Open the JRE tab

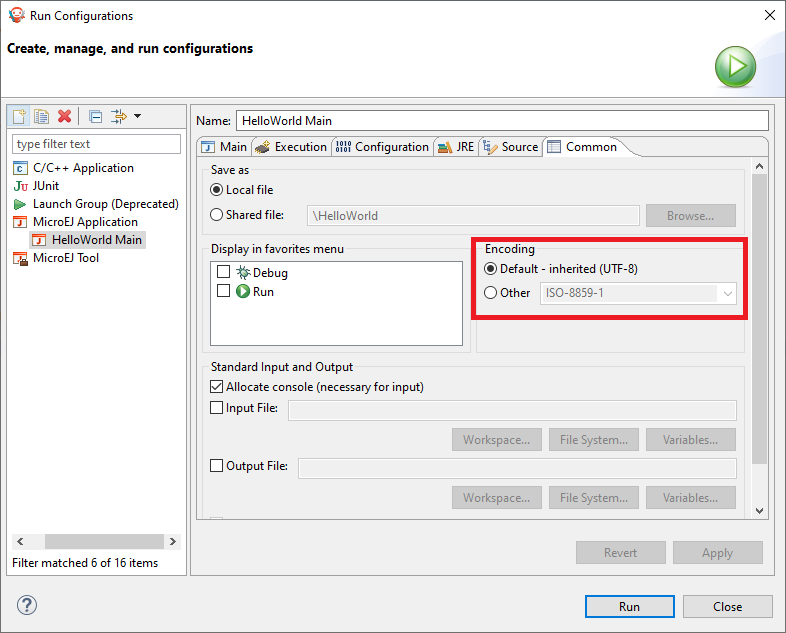pos(457,147)
